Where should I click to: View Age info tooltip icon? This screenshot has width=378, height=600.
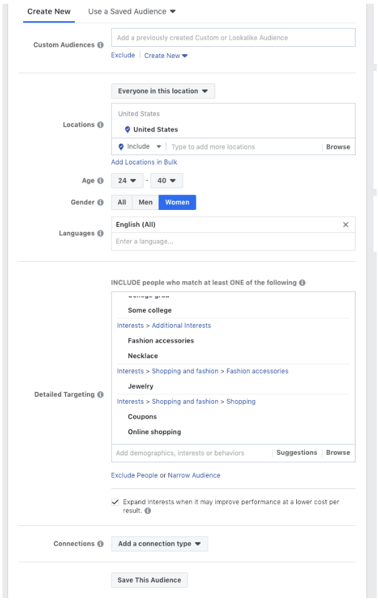[100, 181]
